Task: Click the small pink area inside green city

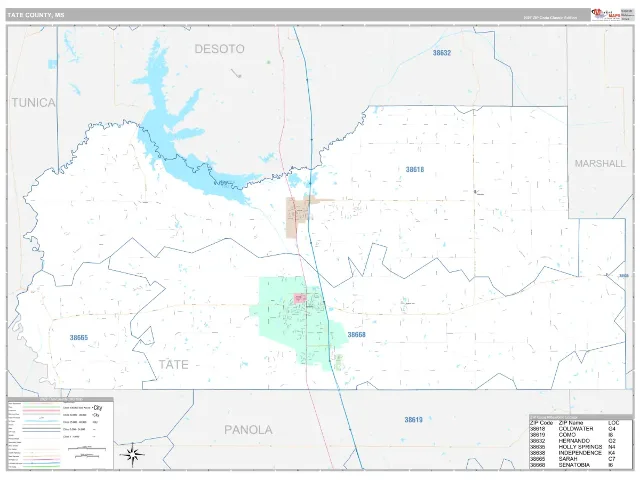Action: point(300,298)
